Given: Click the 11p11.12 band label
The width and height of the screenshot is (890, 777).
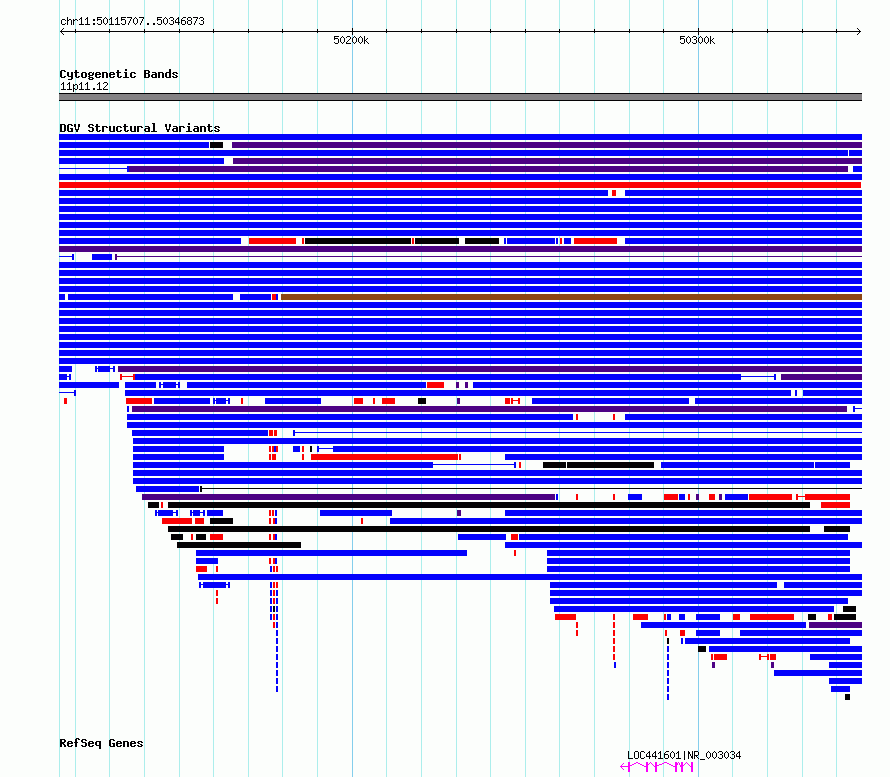Looking at the screenshot, I should [84, 86].
